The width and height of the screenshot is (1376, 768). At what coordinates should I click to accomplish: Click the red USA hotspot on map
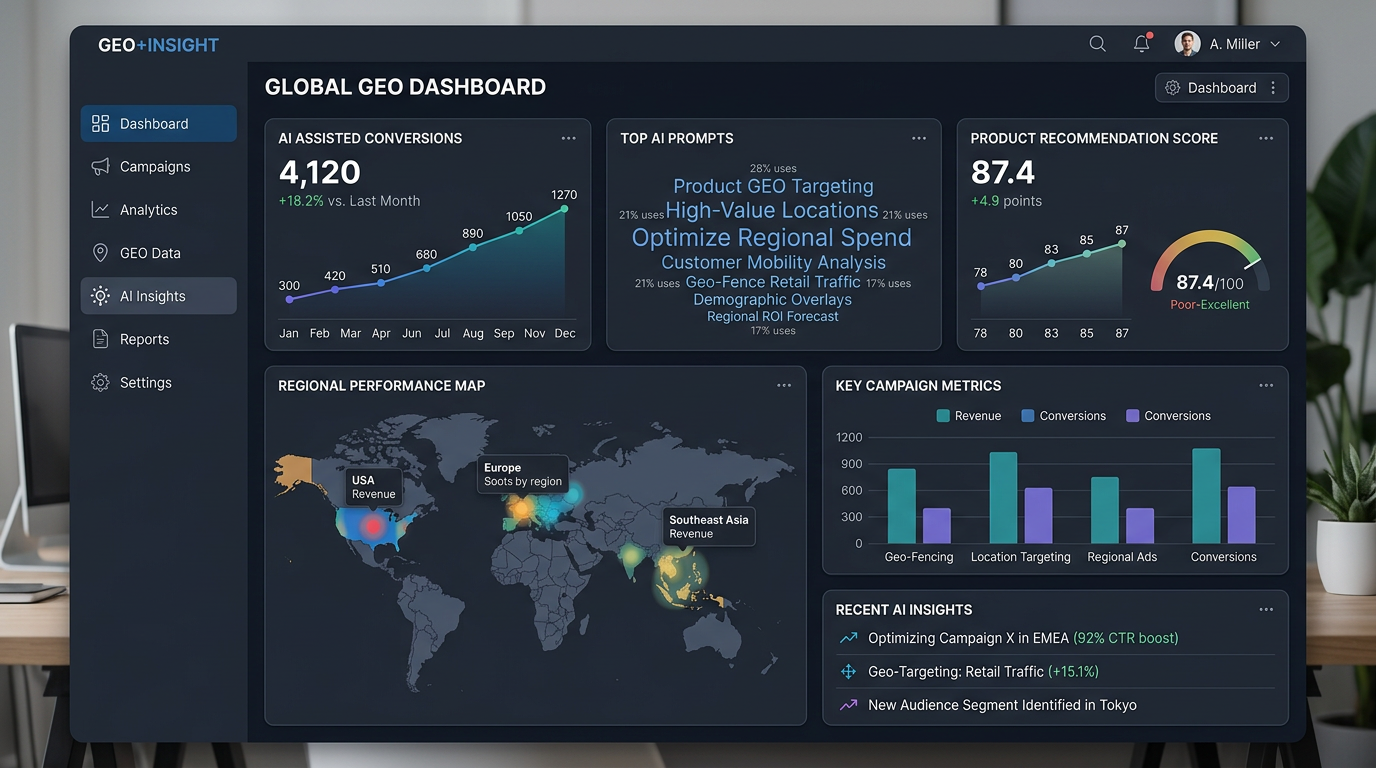373,525
